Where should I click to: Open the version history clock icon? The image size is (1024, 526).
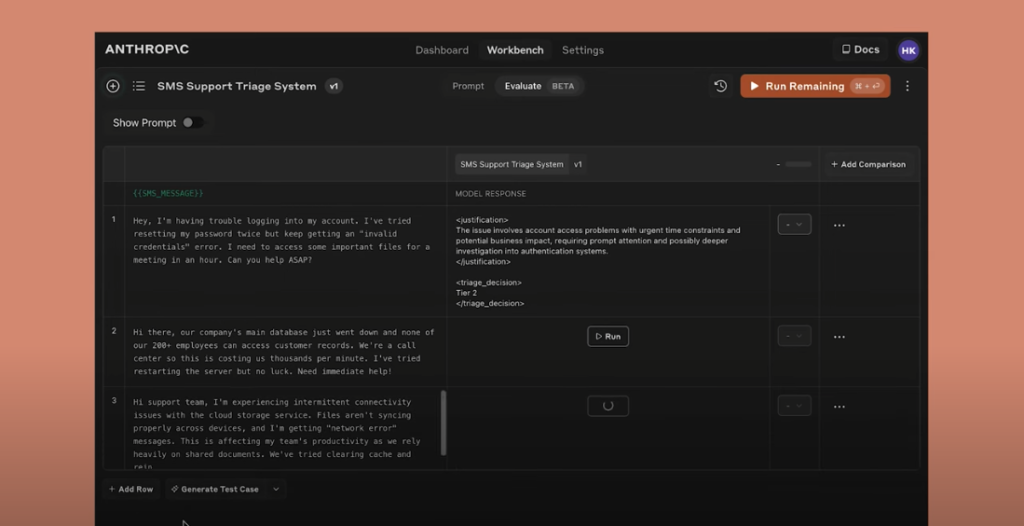(x=720, y=86)
